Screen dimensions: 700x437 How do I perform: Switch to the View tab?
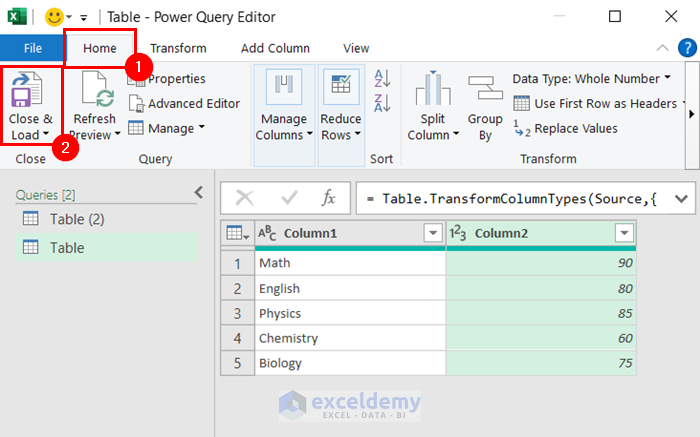click(x=356, y=48)
